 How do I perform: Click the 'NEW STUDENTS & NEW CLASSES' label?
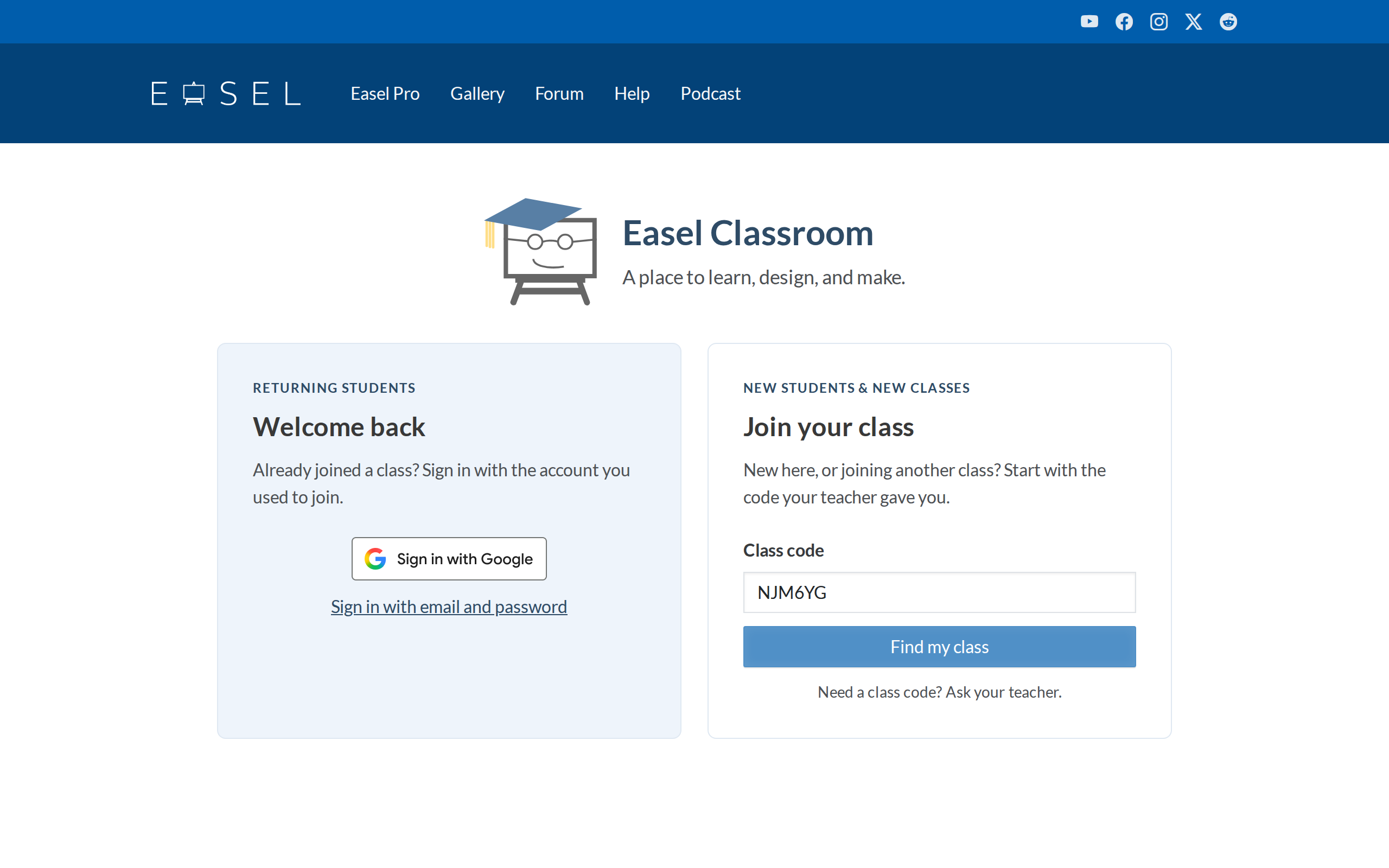(x=856, y=388)
